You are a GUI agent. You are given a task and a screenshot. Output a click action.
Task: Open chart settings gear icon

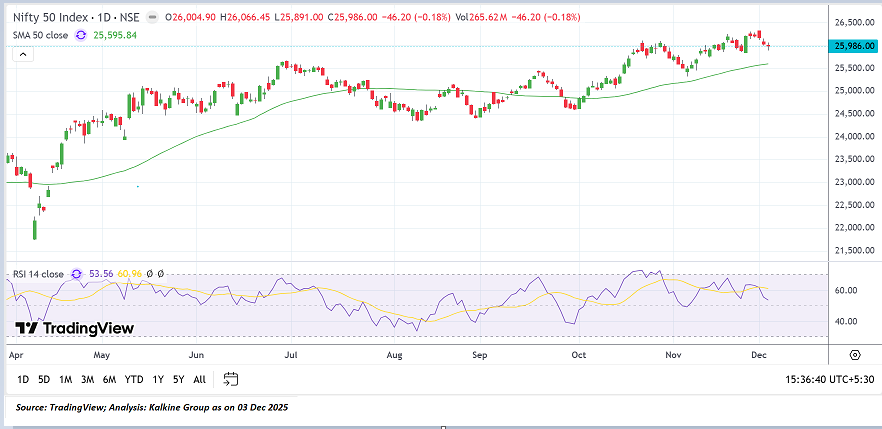point(855,355)
